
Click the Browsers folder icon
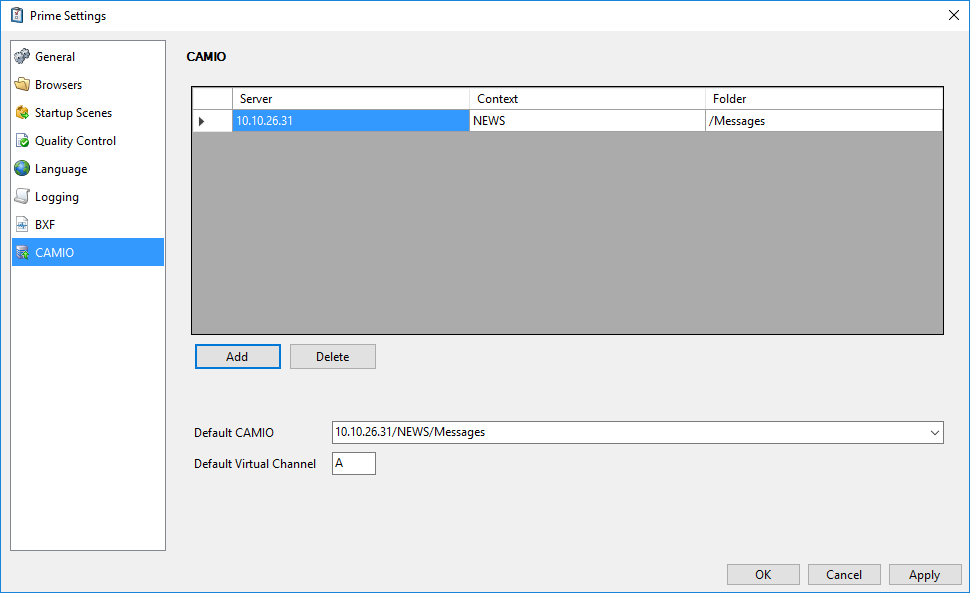[x=22, y=85]
